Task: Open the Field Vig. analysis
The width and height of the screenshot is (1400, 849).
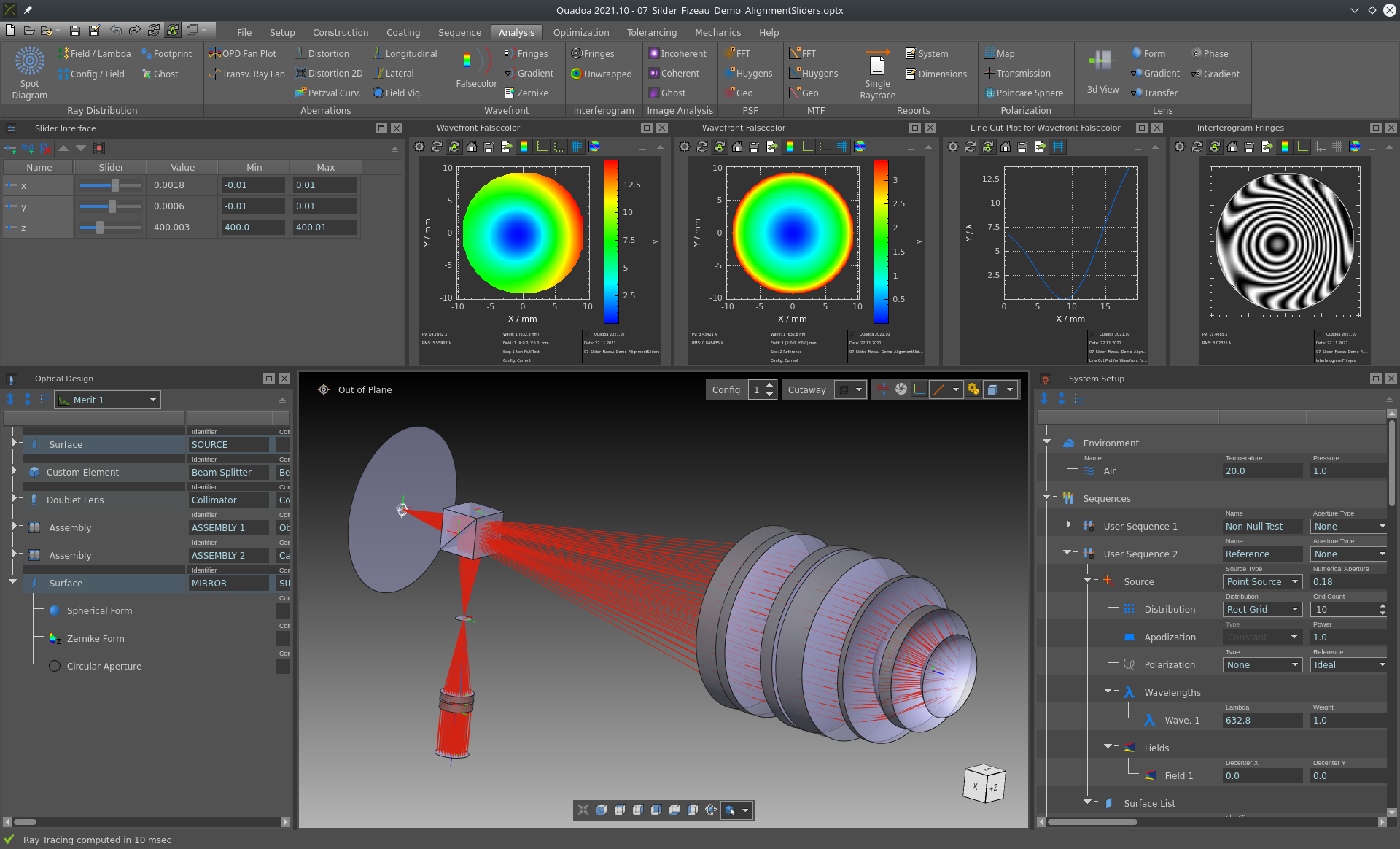Action: (x=397, y=93)
